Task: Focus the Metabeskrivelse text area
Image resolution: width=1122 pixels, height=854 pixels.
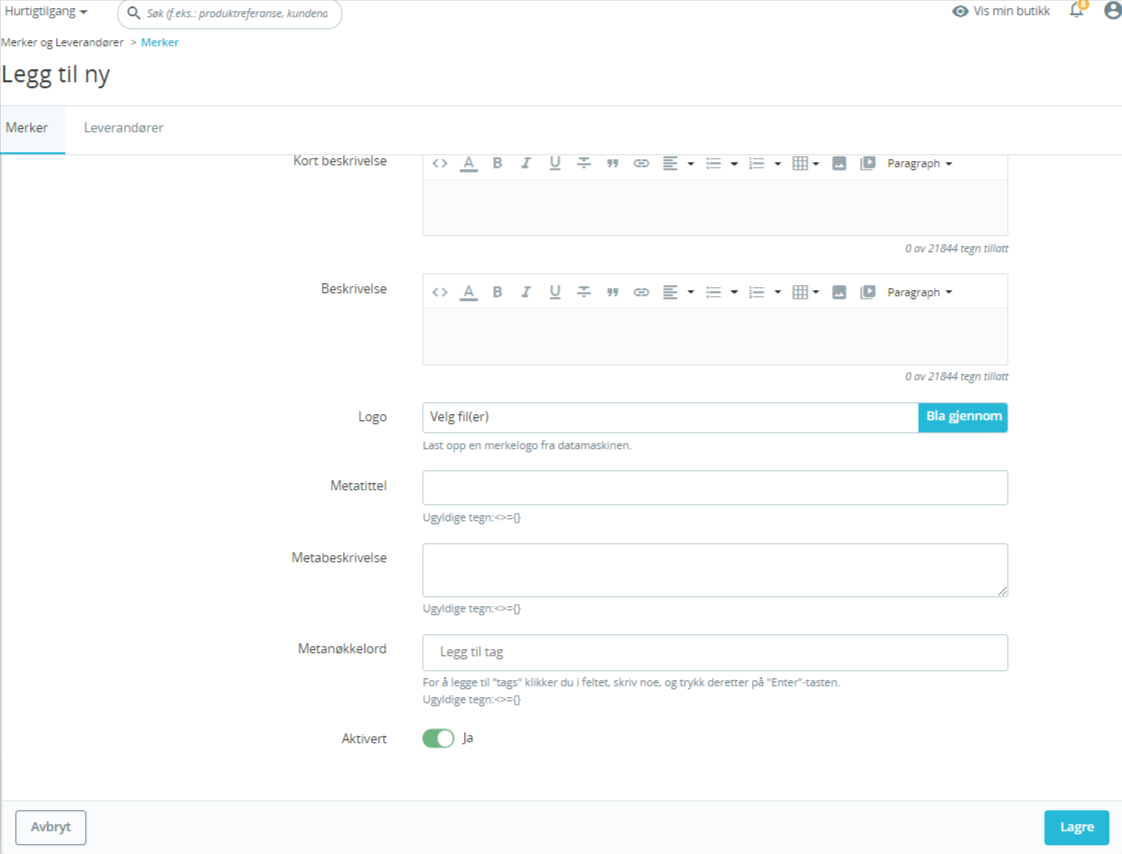Action: coord(715,570)
